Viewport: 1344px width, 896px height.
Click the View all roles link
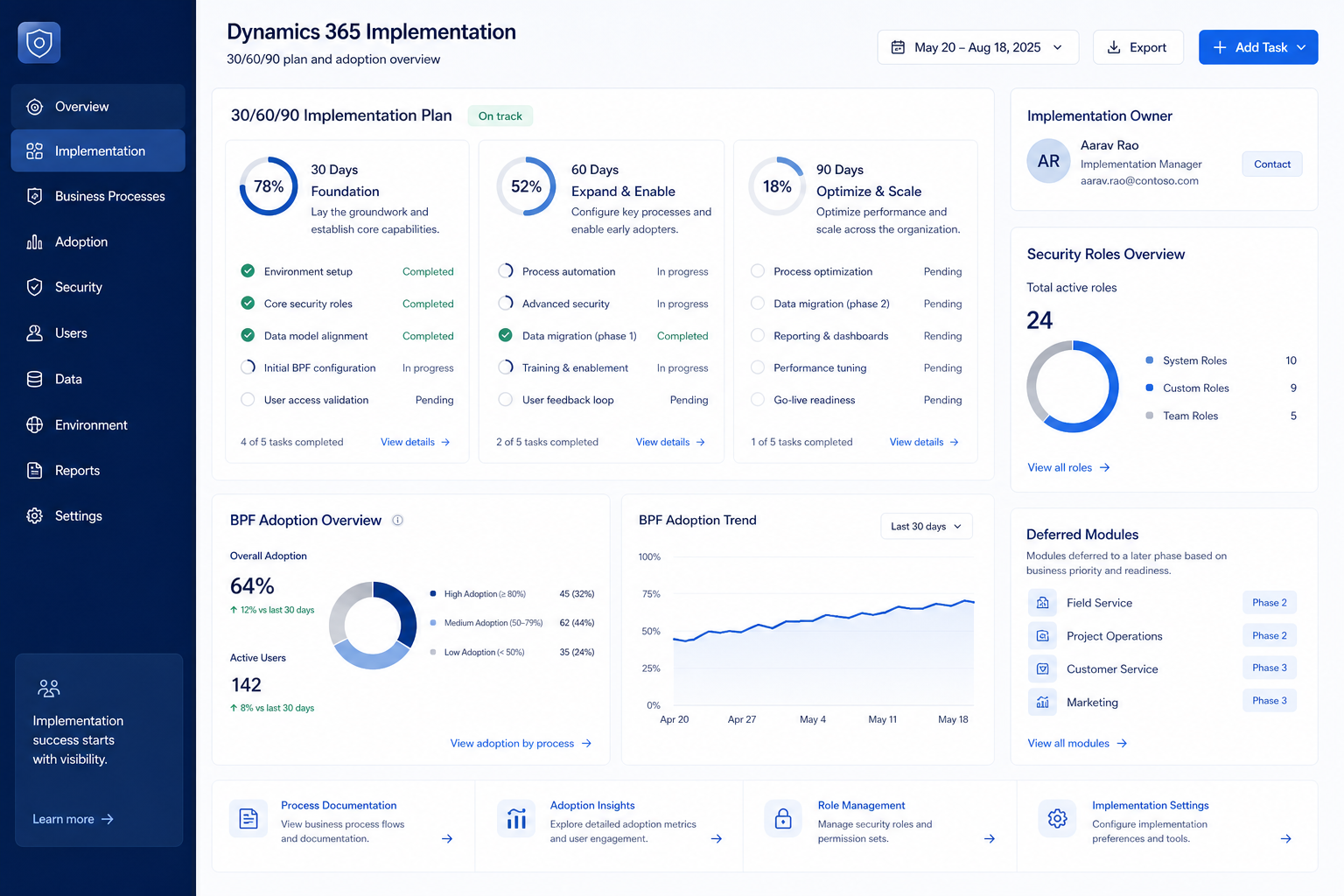tap(1068, 467)
